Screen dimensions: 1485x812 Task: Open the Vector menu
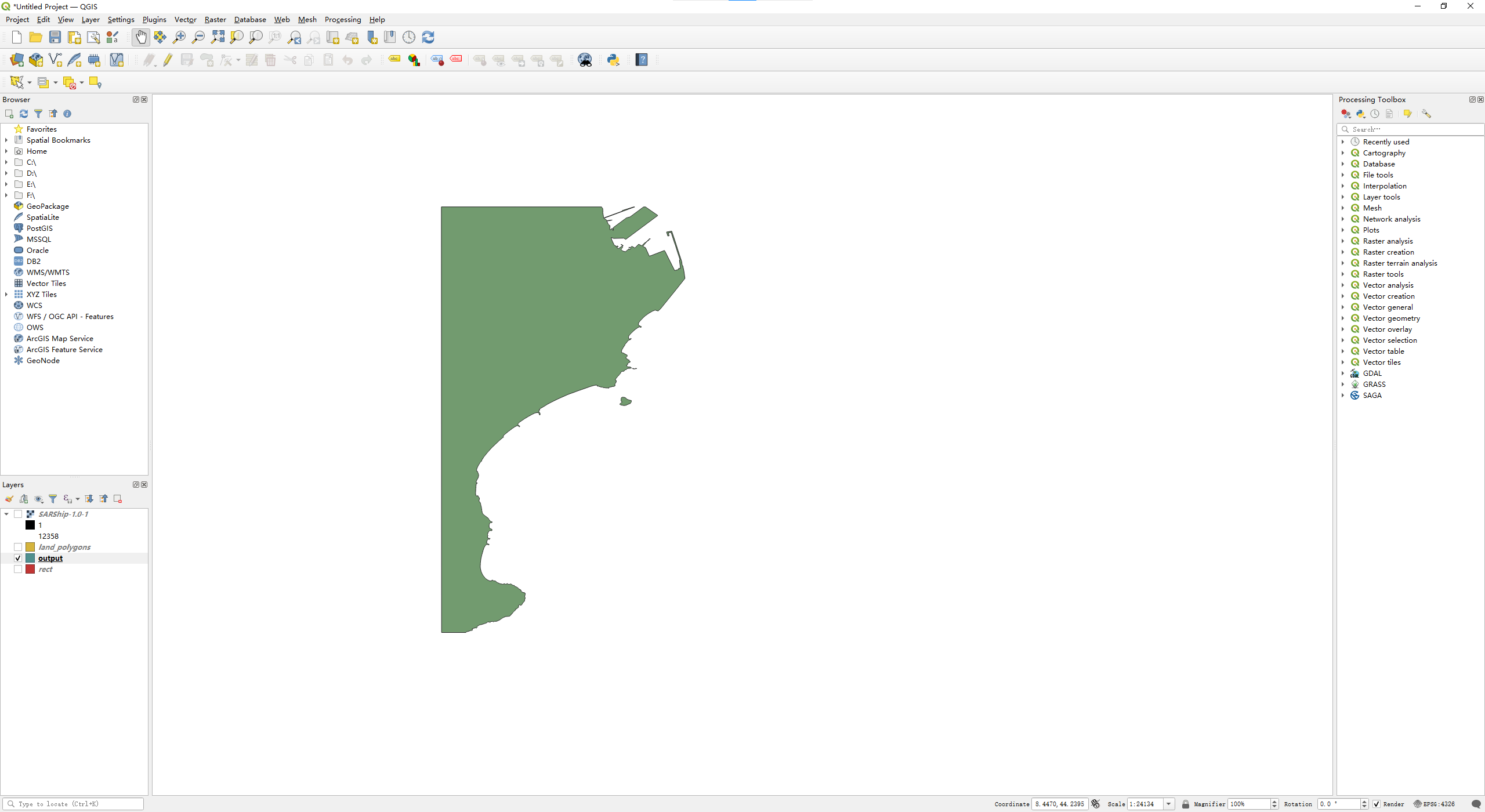click(186, 20)
